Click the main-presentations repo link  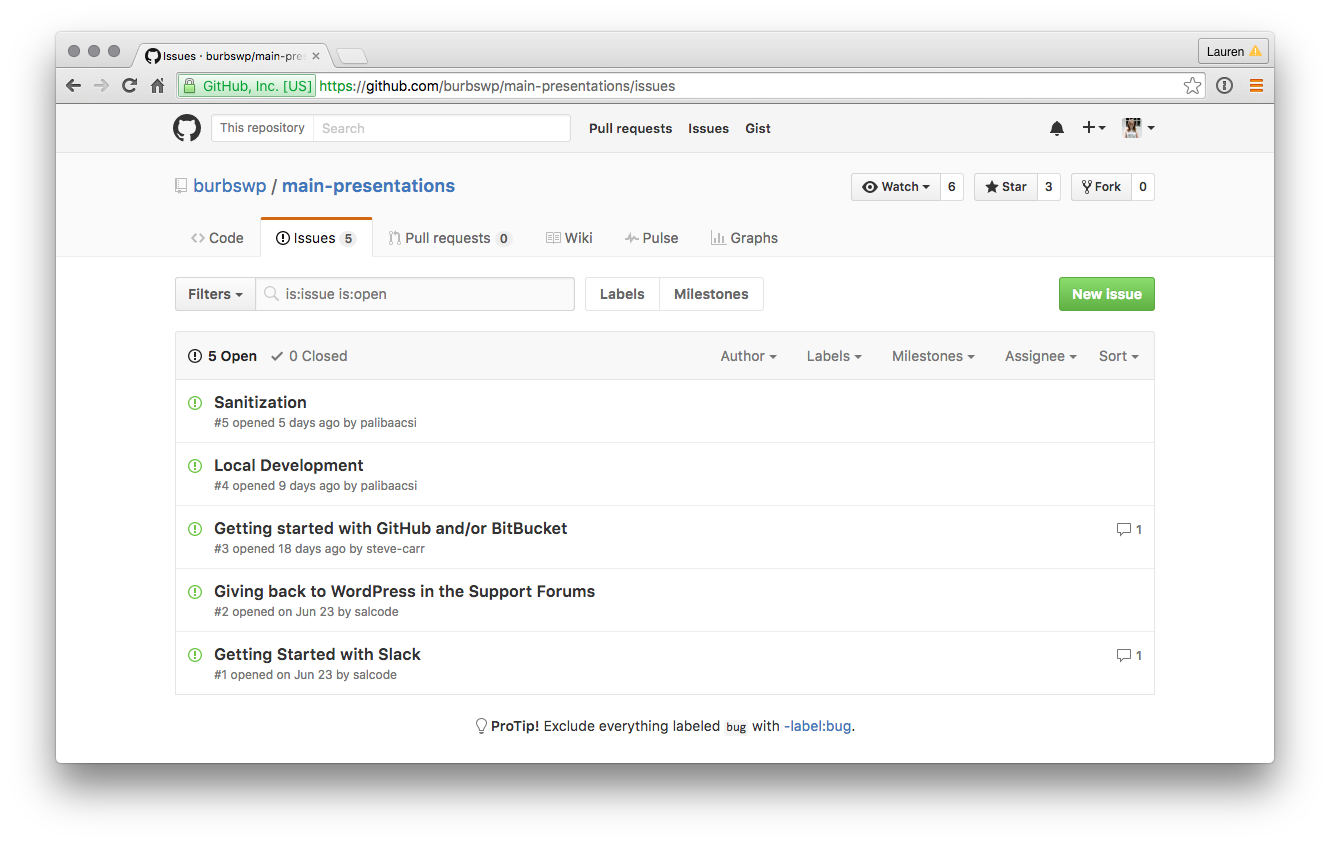click(368, 186)
